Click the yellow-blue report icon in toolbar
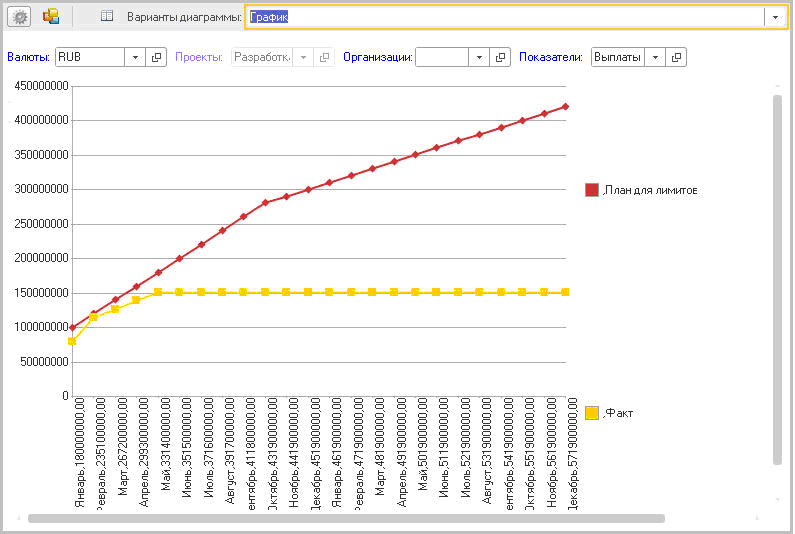This screenshot has width=795, height=534. (51, 17)
